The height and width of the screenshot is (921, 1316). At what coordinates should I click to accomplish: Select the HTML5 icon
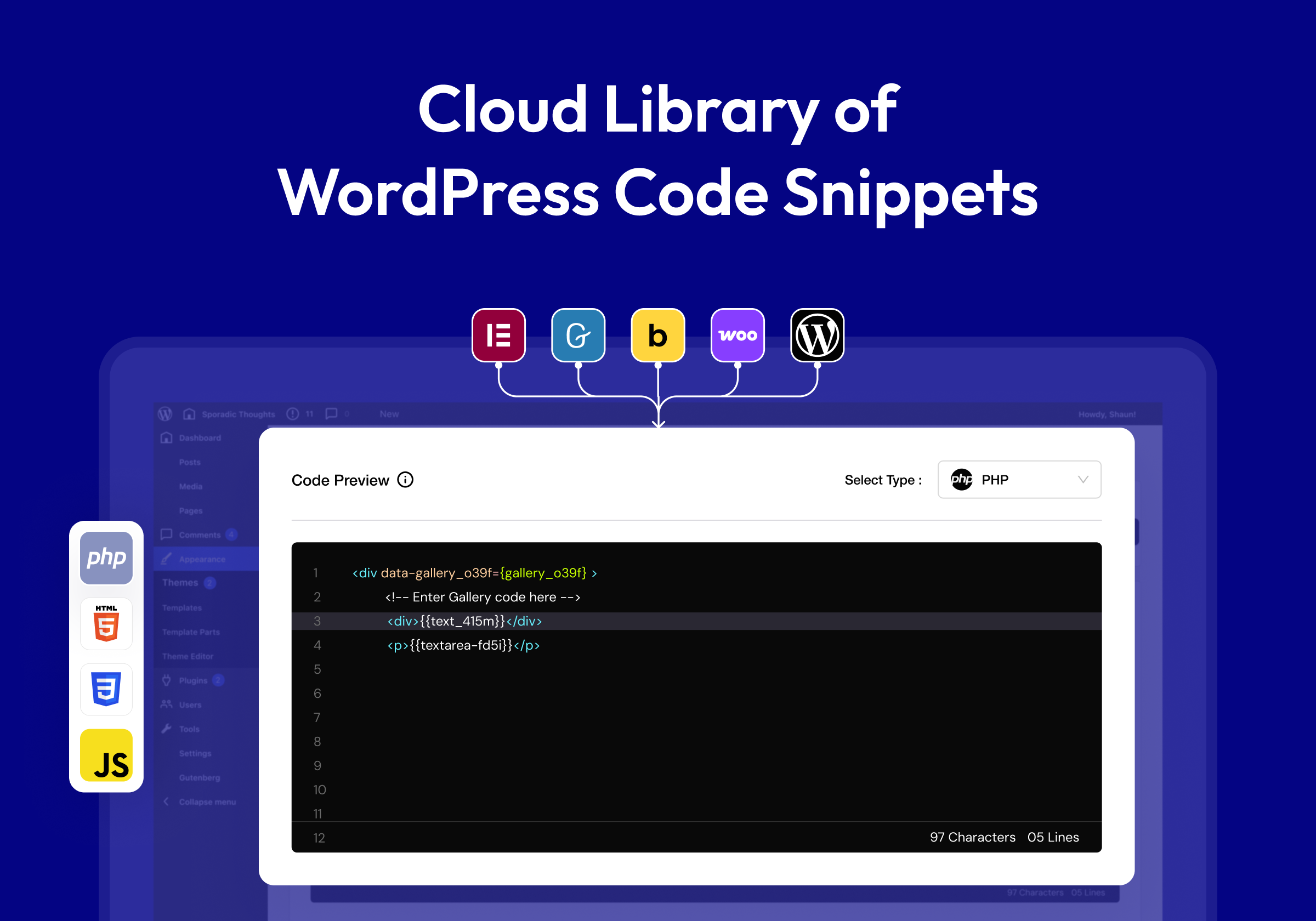click(106, 624)
